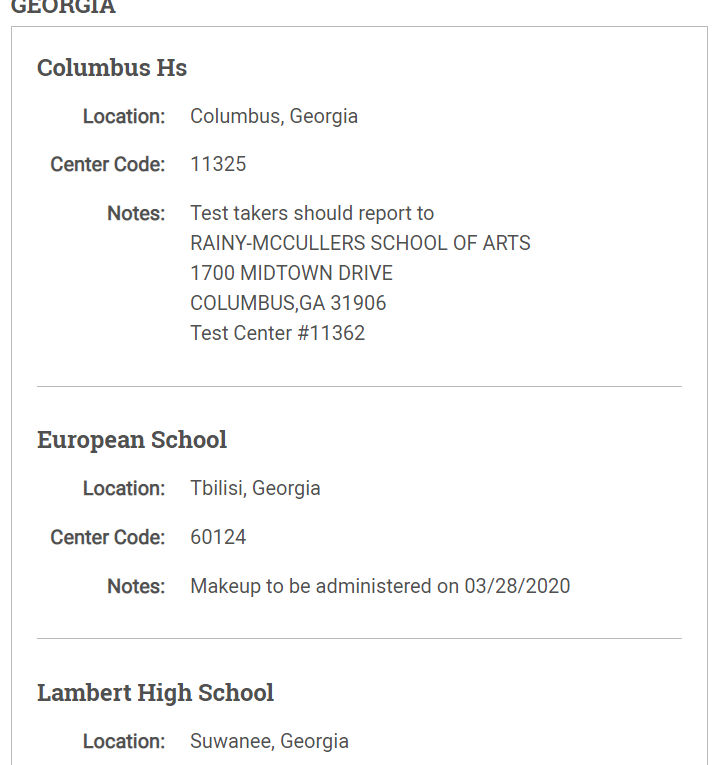Click the Notes label under European School
The height and width of the screenshot is (765, 715).
[136, 586]
